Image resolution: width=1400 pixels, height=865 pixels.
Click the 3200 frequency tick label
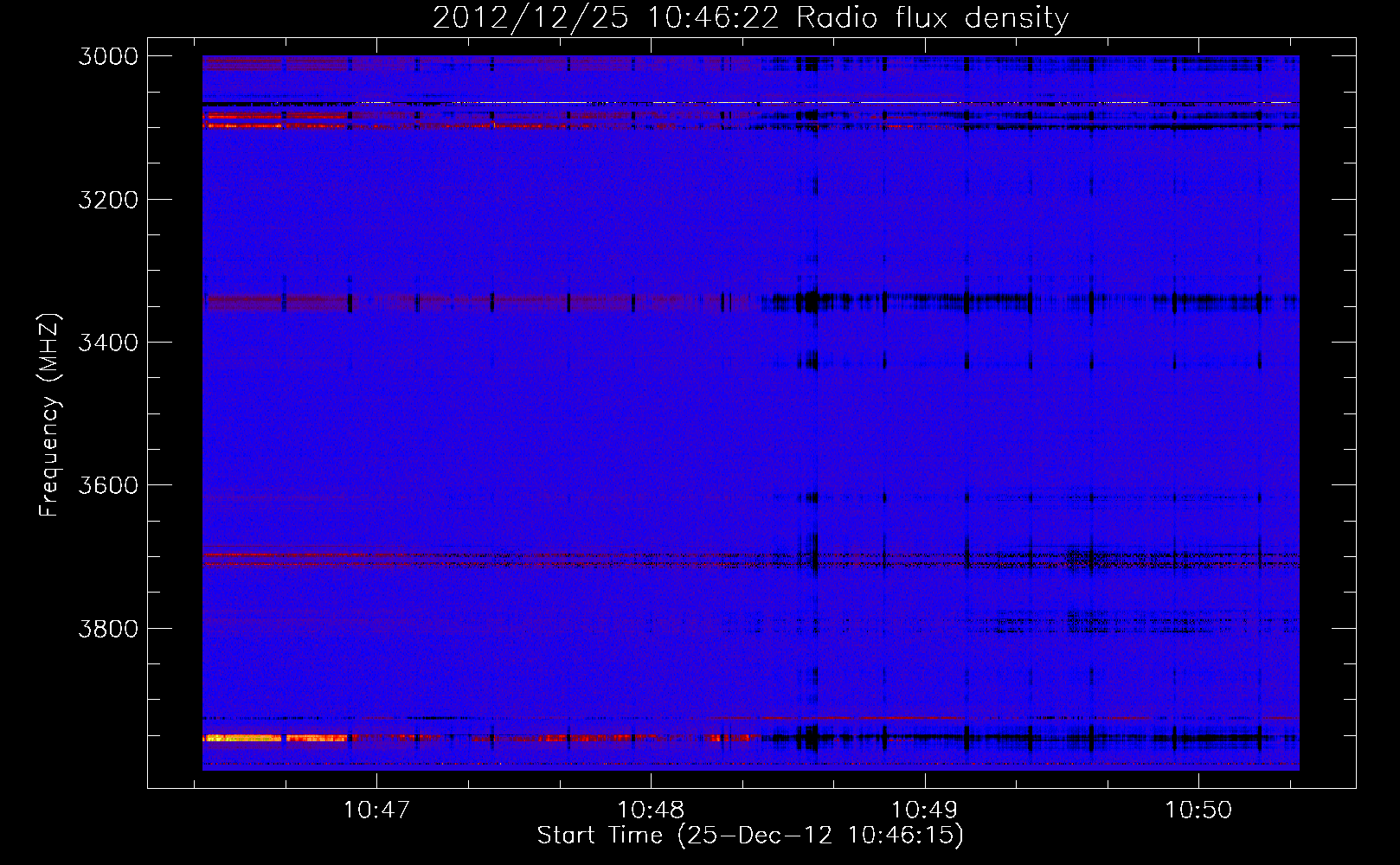pos(108,200)
